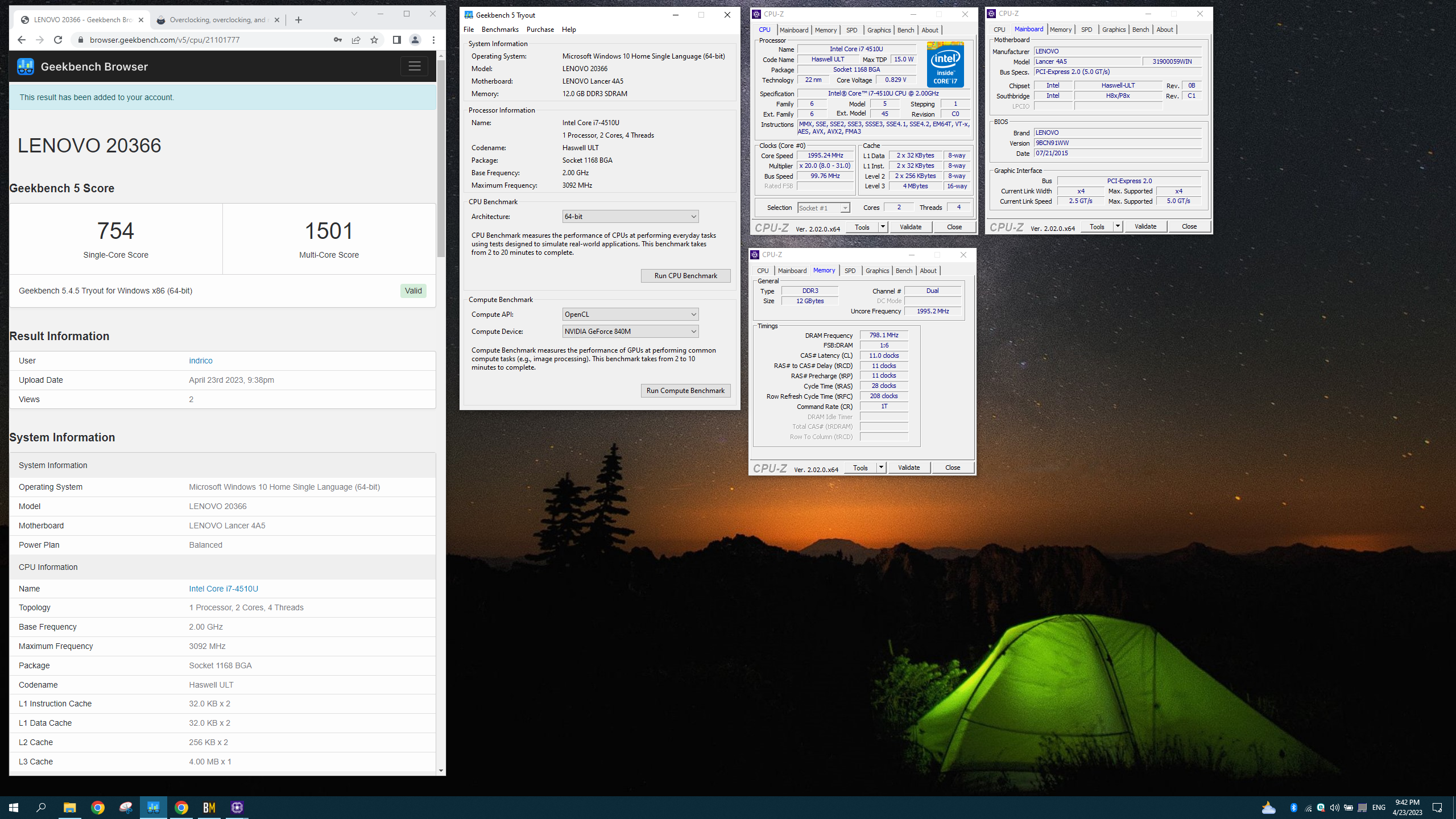Viewport: 1456px width, 819px height.
Task: Click Validate in CPU-Z Memory window
Action: (909, 468)
